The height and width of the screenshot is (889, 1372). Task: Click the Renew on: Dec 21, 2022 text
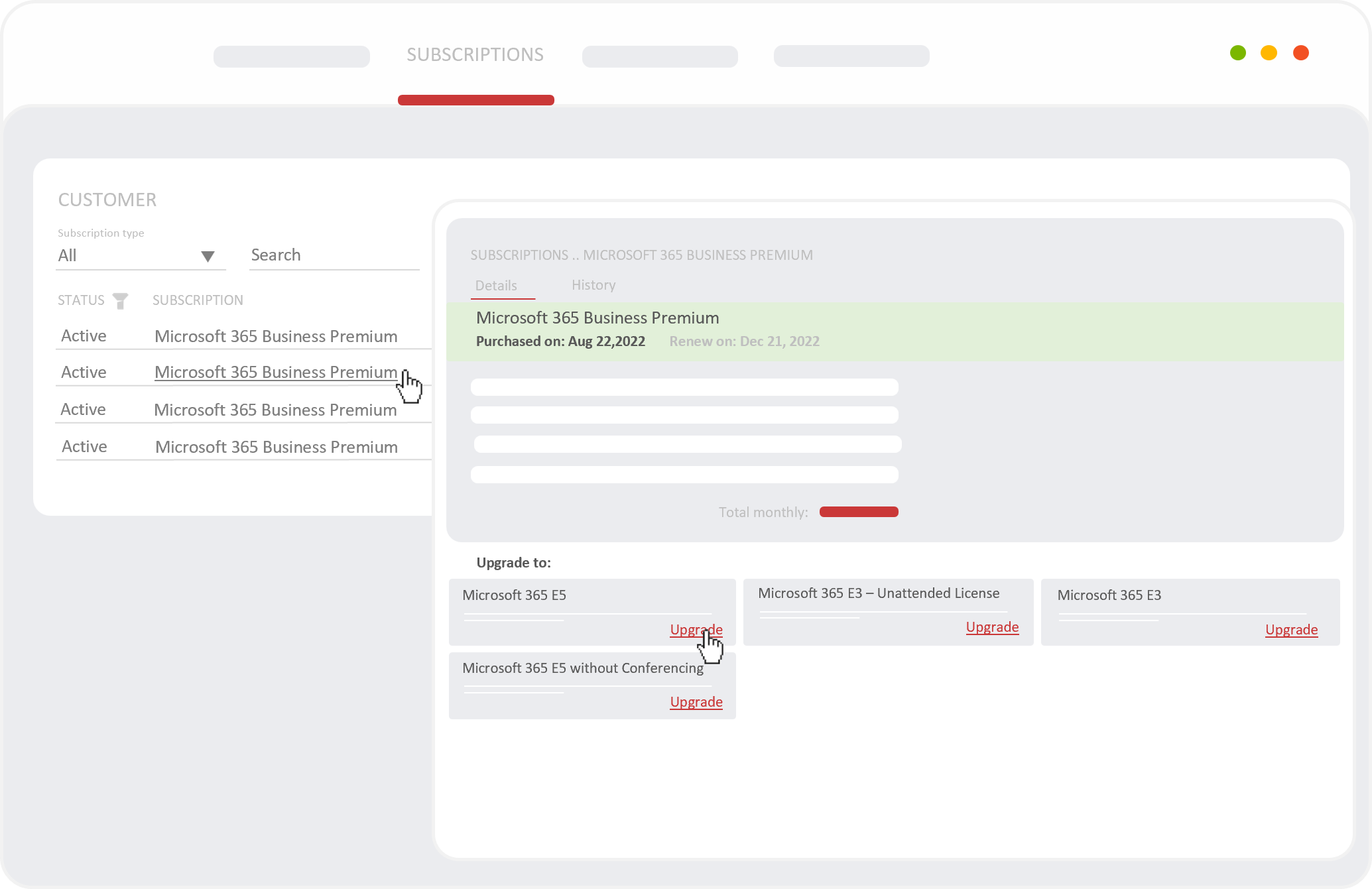[x=744, y=341]
